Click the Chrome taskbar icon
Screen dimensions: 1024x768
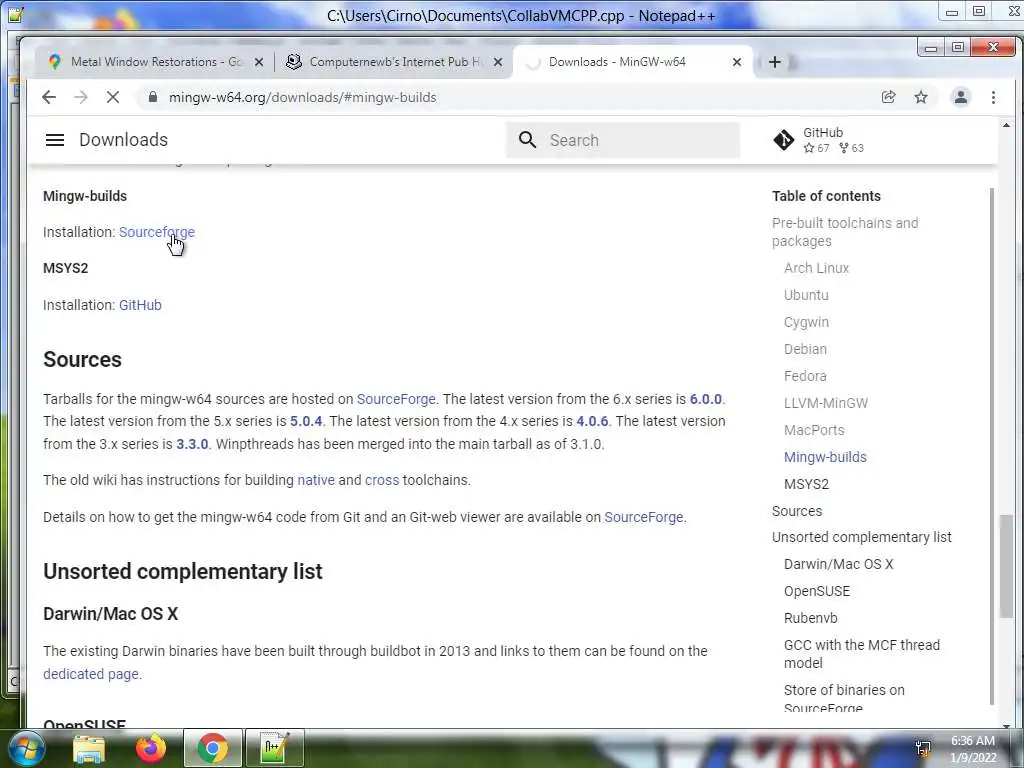tap(212, 748)
